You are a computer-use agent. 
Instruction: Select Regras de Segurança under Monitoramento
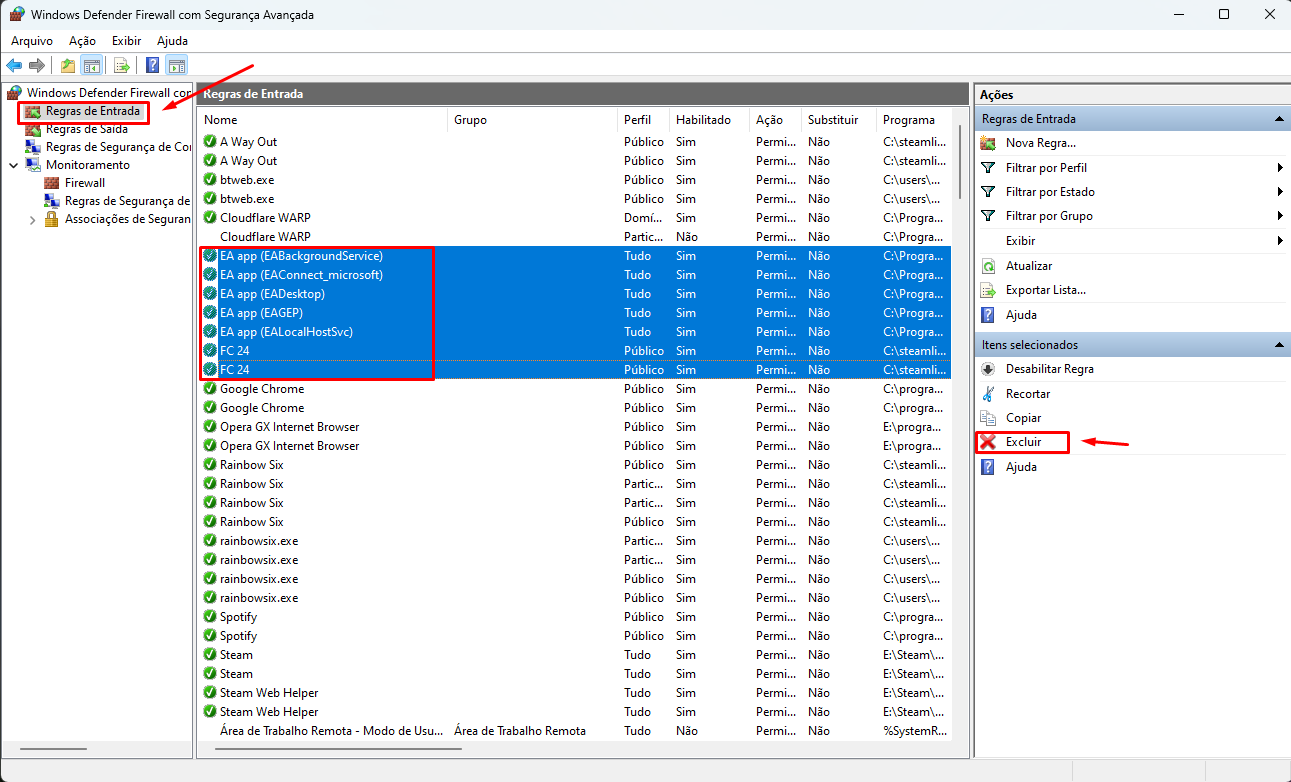pos(127,201)
